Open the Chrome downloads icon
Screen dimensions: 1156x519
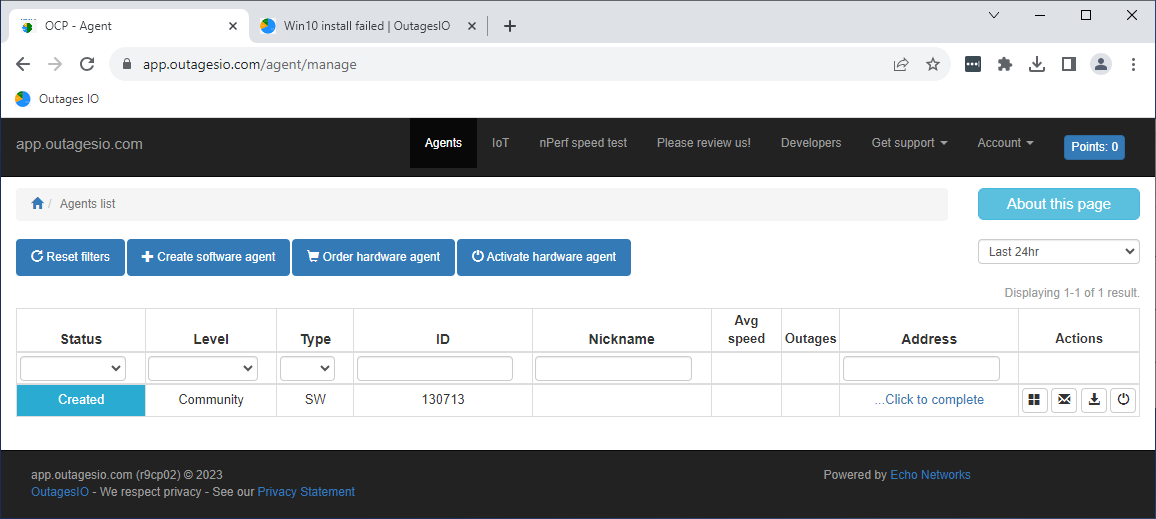tap(1037, 64)
